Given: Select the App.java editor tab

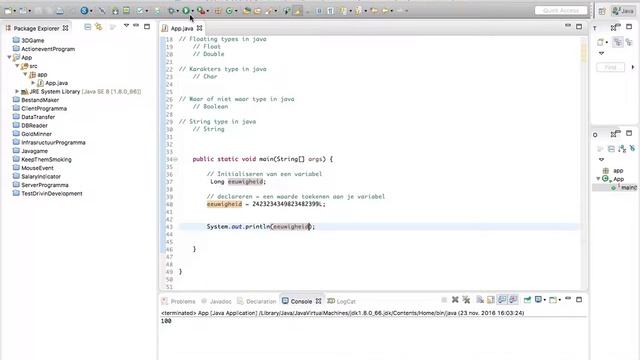Looking at the screenshot, I should coord(182,28).
